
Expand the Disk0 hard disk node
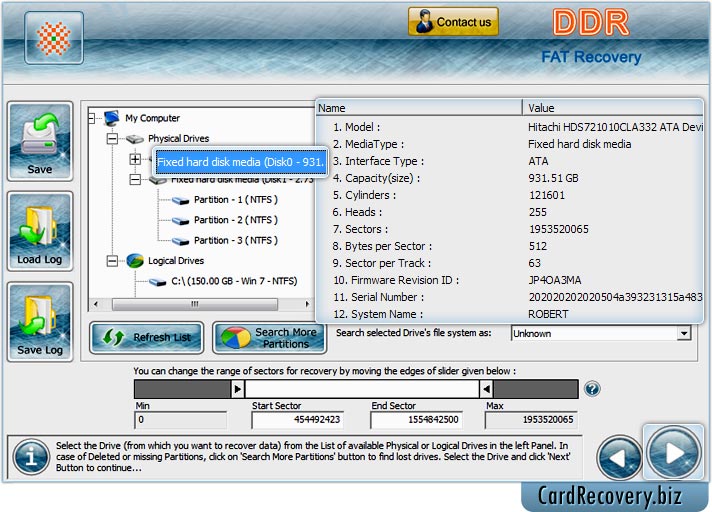[x=135, y=159]
